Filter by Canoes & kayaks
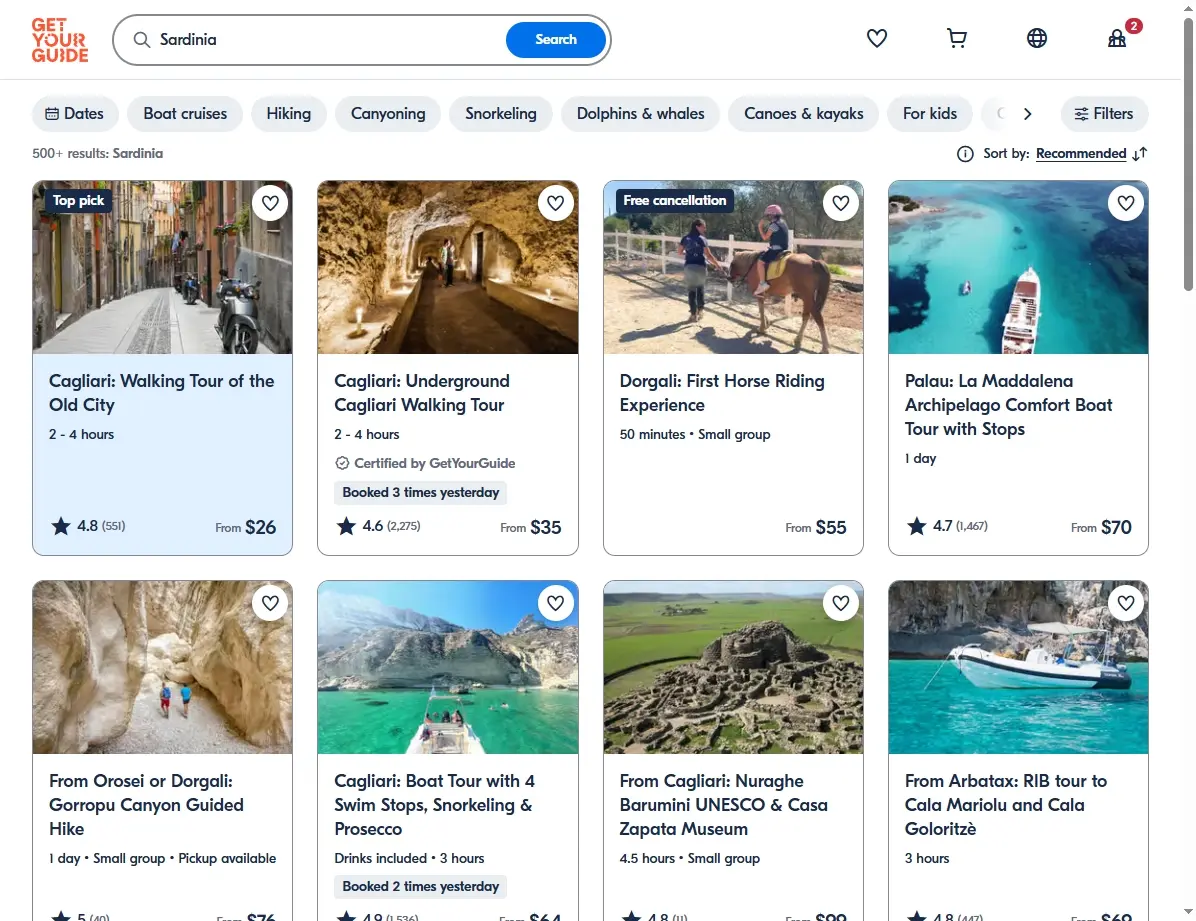This screenshot has height=921, width=1196. pyautogui.click(x=804, y=114)
